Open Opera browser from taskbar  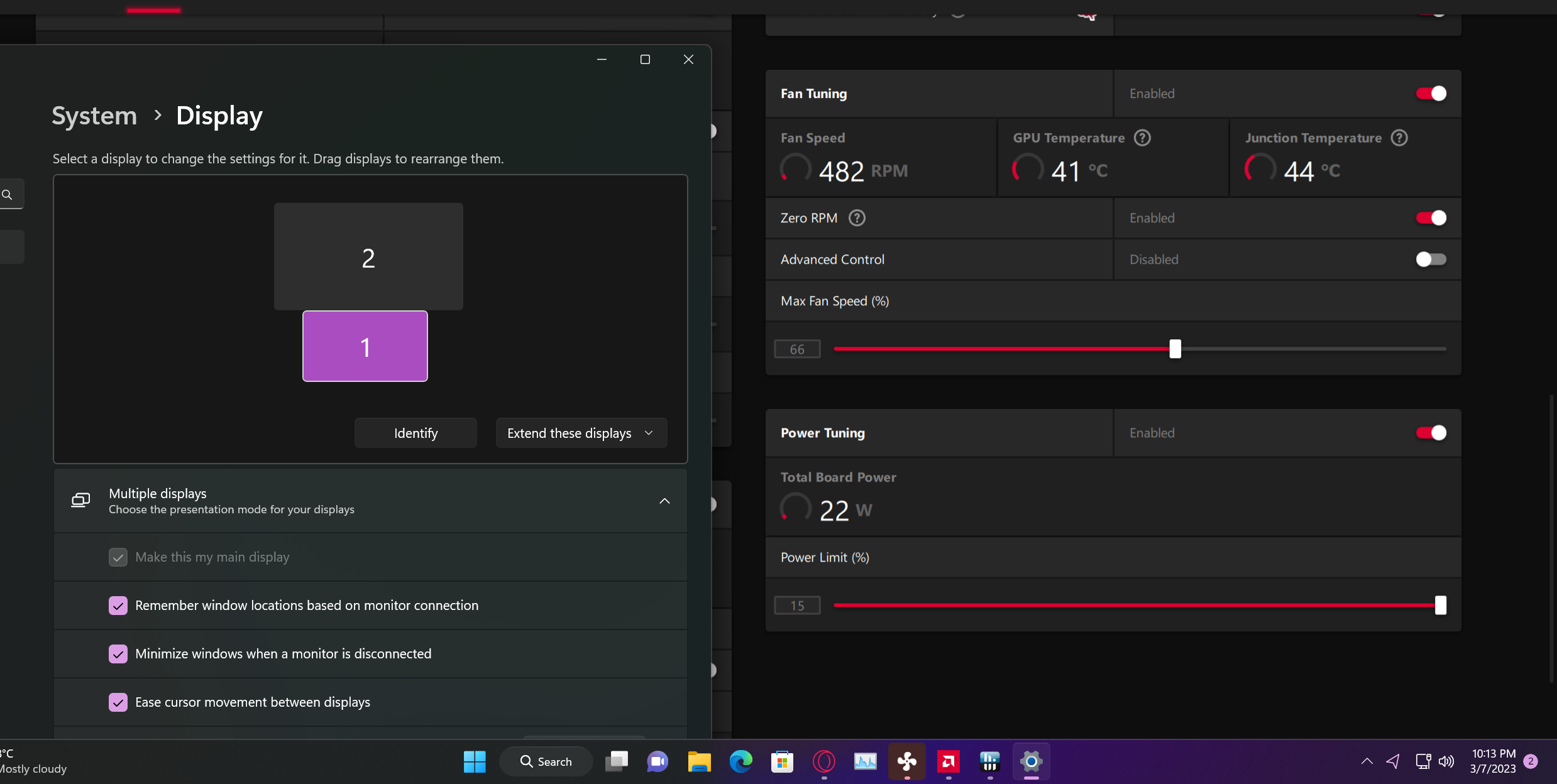click(823, 761)
